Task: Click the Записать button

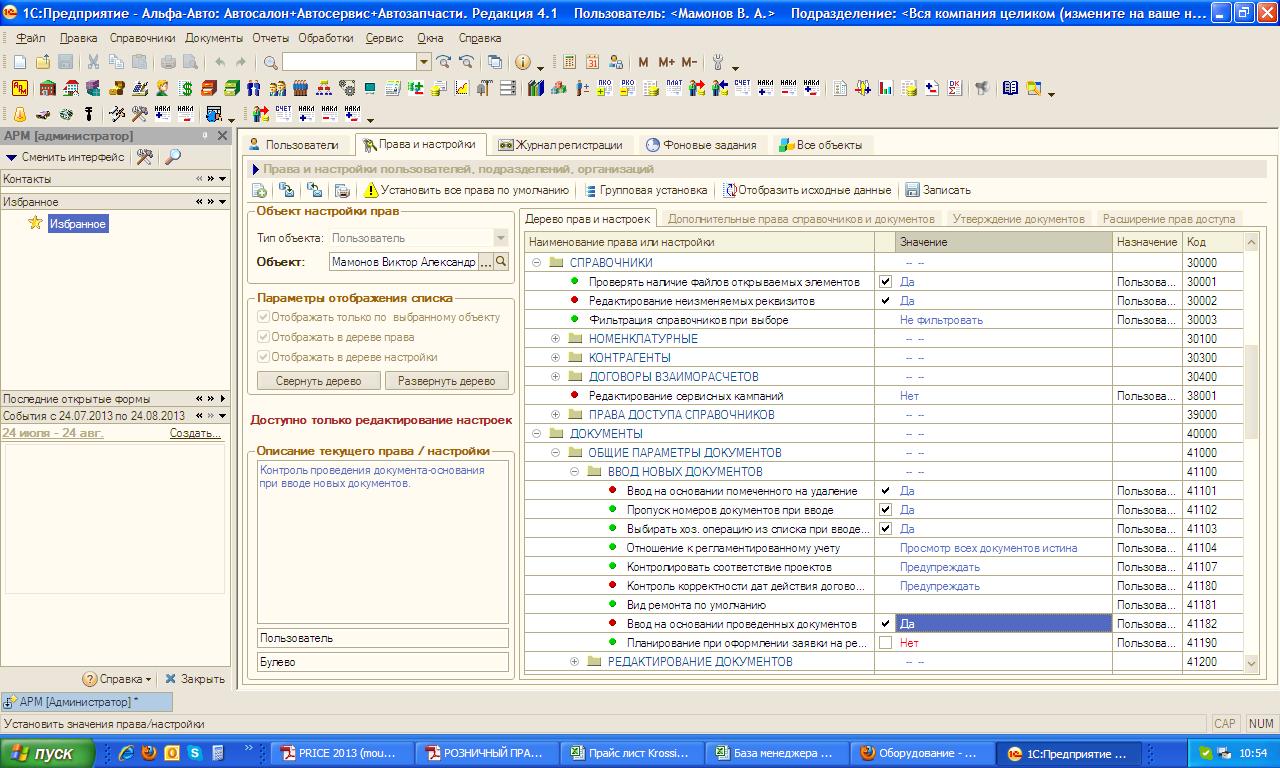Action: pos(938,190)
